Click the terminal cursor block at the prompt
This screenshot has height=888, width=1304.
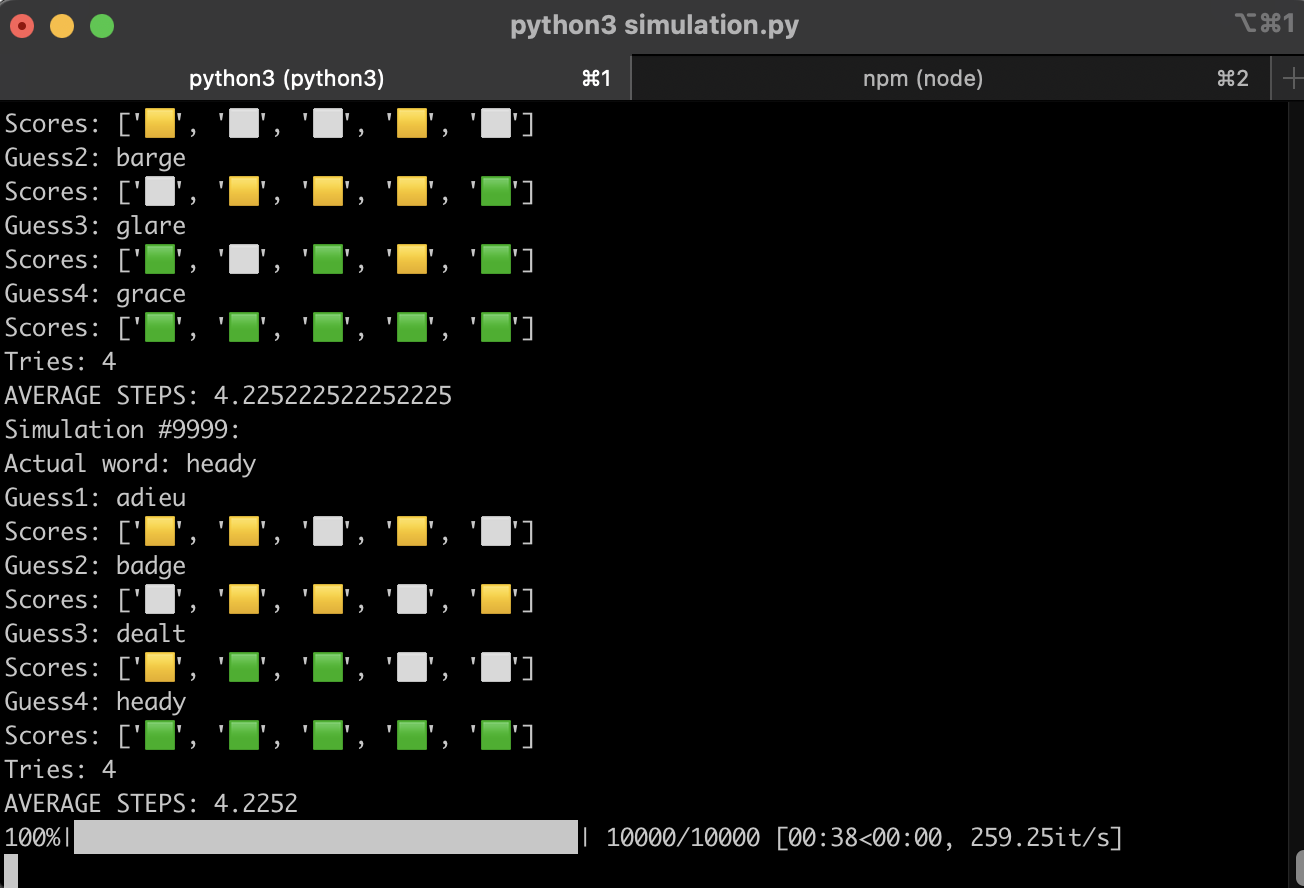click(x=11, y=870)
